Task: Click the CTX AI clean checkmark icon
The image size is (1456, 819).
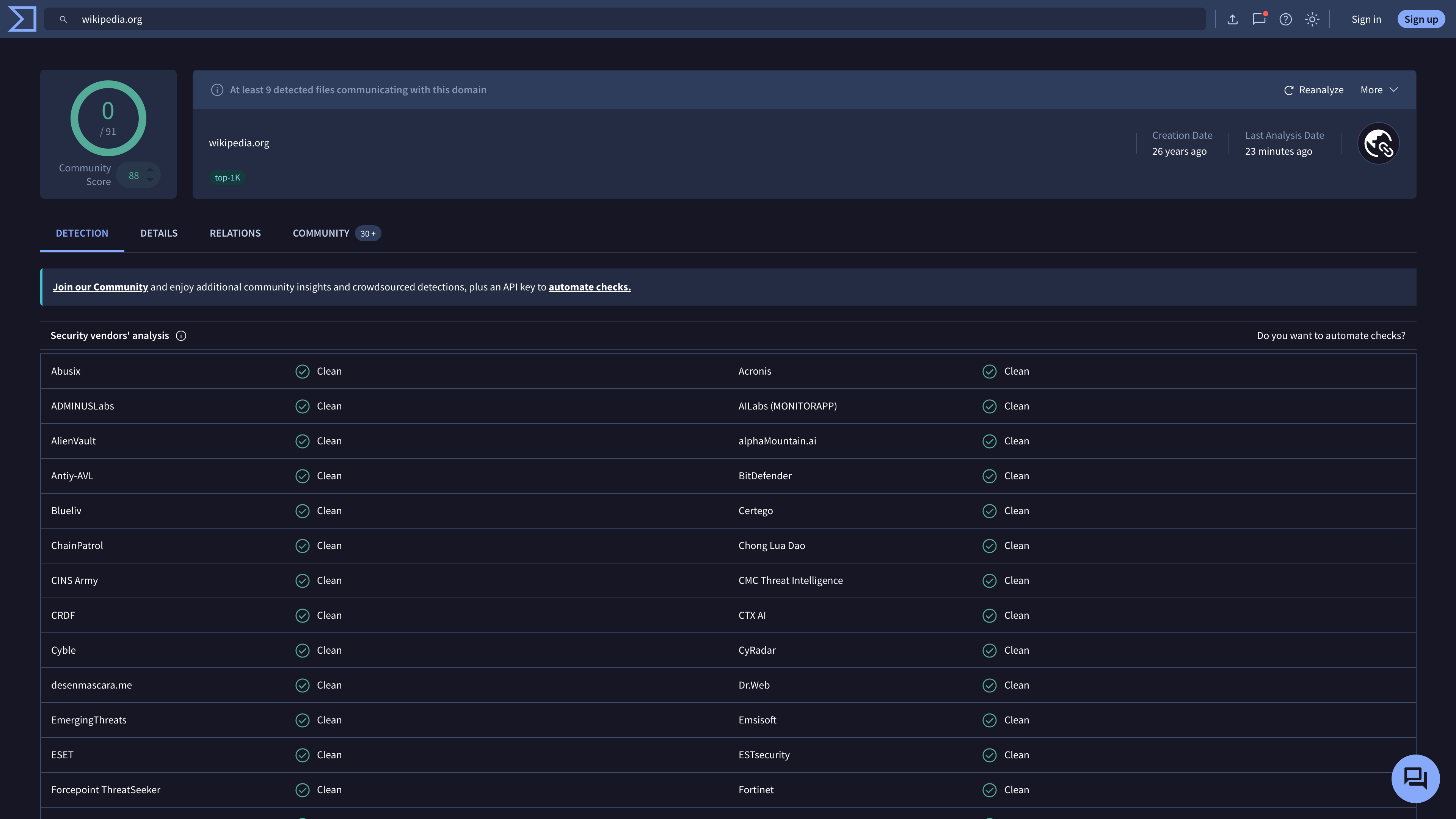Action: pos(990,615)
